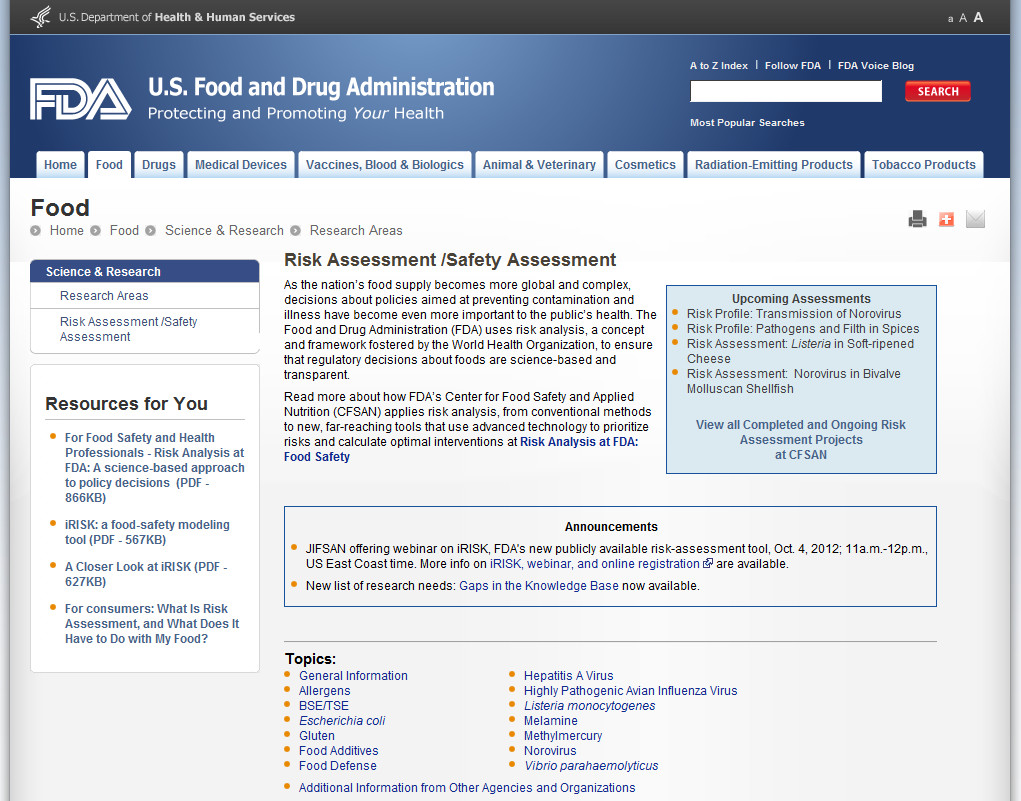The image size is (1021, 801).
Task: Select largest text size 'A'
Action: (978, 18)
